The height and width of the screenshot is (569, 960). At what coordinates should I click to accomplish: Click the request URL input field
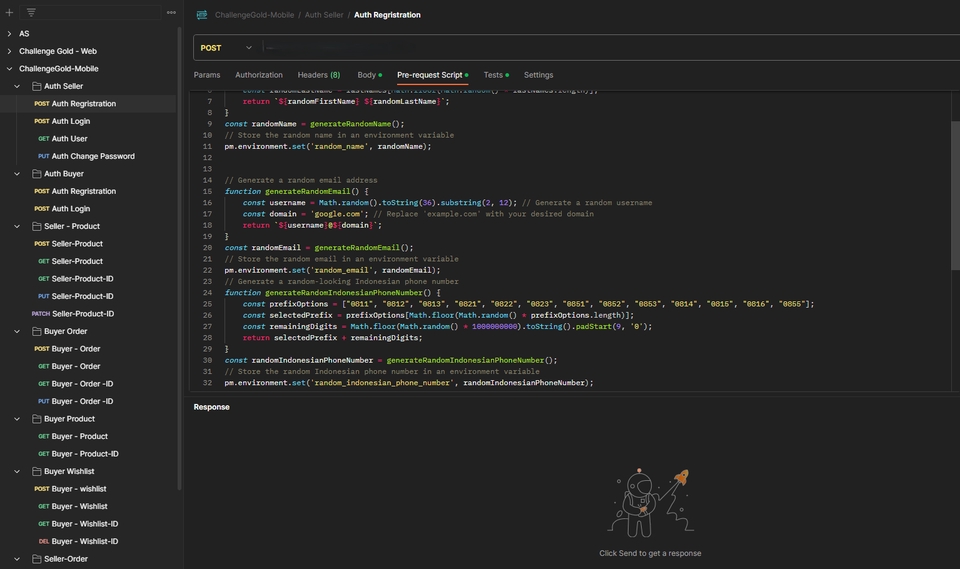(611, 48)
